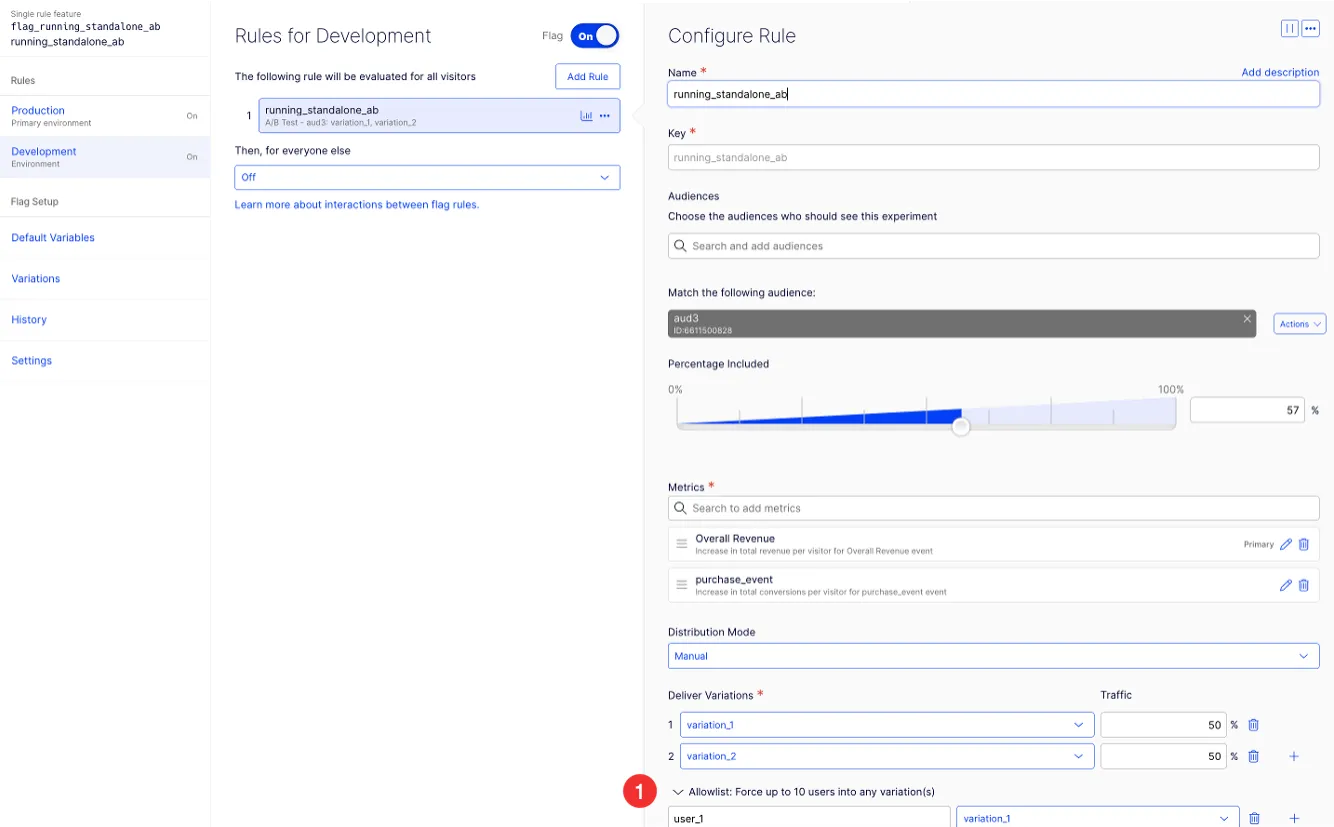1334x827 pixels.
Task: Click the Add Rule button
Action: tap(588, 77)
